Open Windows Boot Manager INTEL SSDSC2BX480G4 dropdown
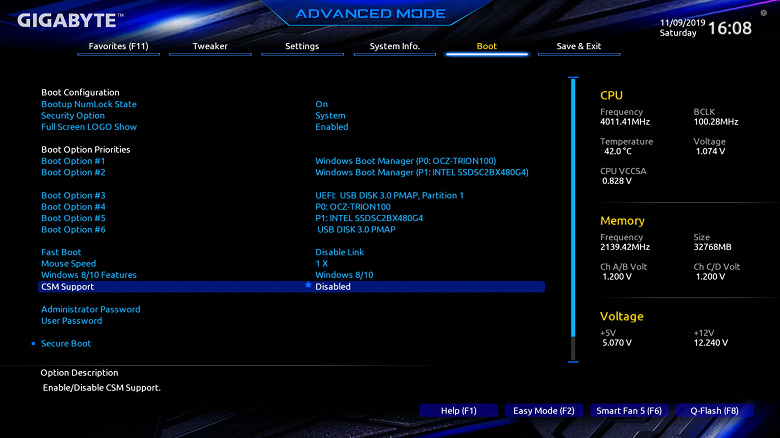780x438 pixels. pos(422,172)
